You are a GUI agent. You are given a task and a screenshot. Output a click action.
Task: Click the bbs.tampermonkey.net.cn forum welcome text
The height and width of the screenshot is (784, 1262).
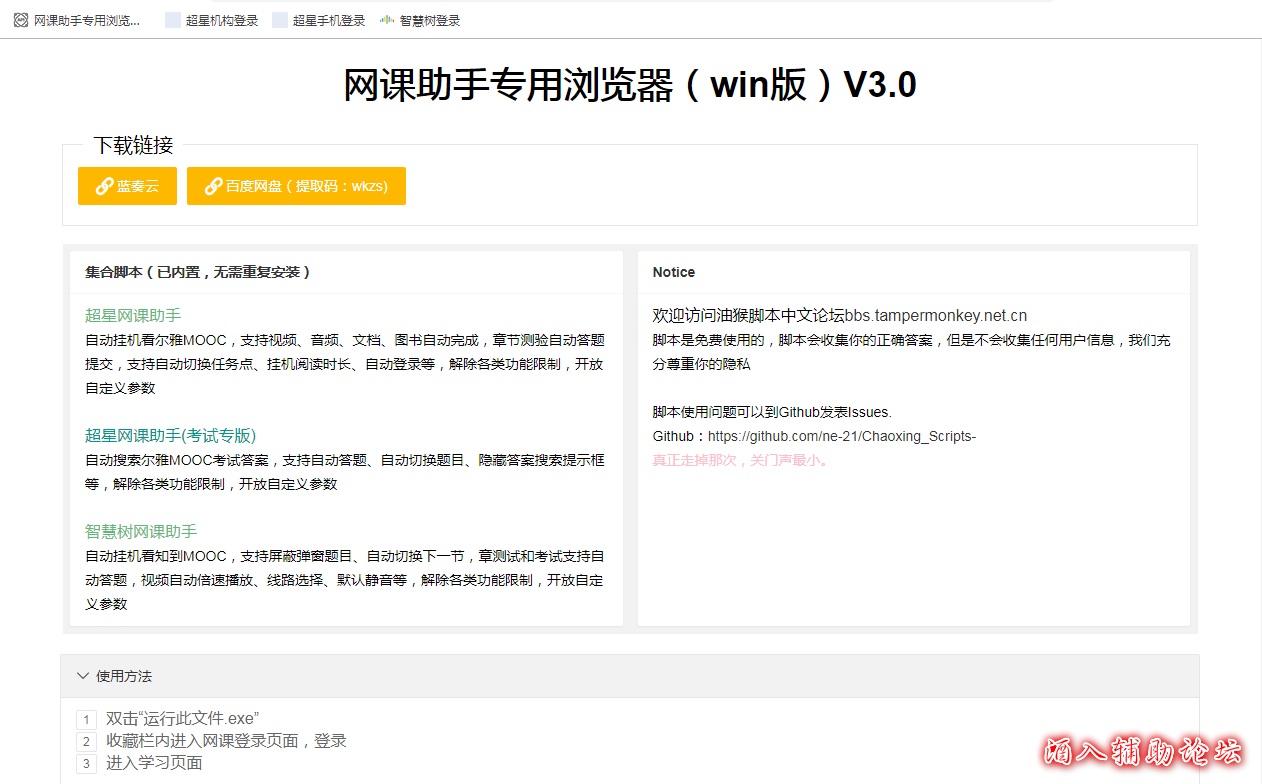[x=839, y=315]
